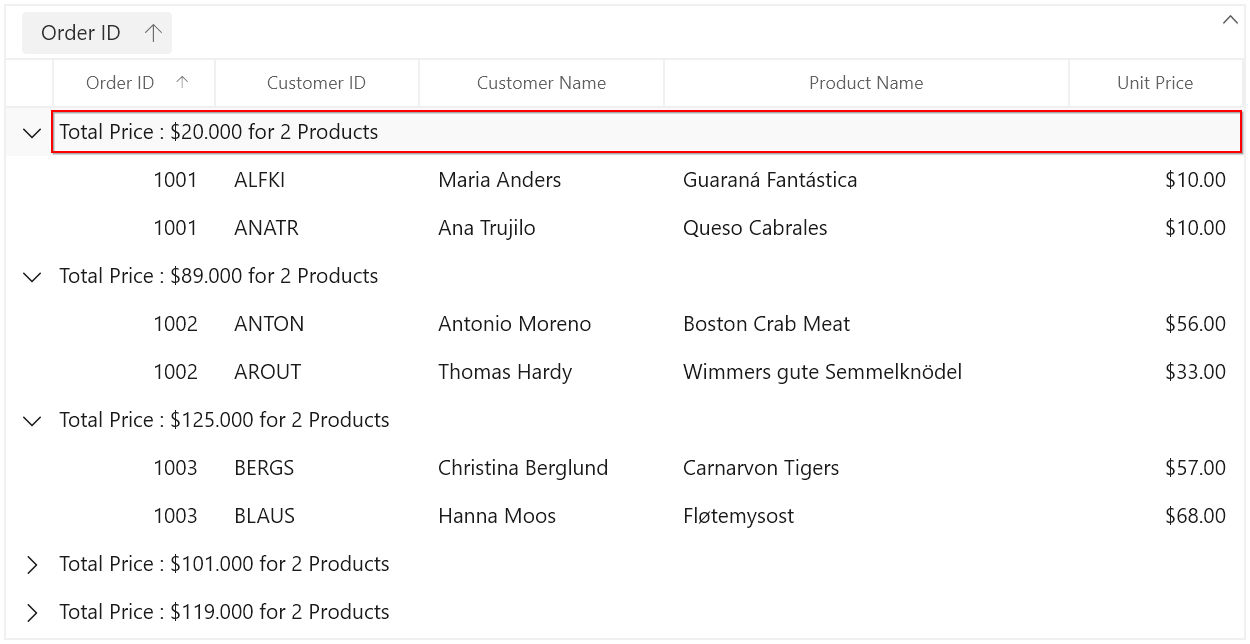This screenshot has width=1250, height=644.
Task: Click the ALFKI customer ID cell
Action: pos(318,180)
